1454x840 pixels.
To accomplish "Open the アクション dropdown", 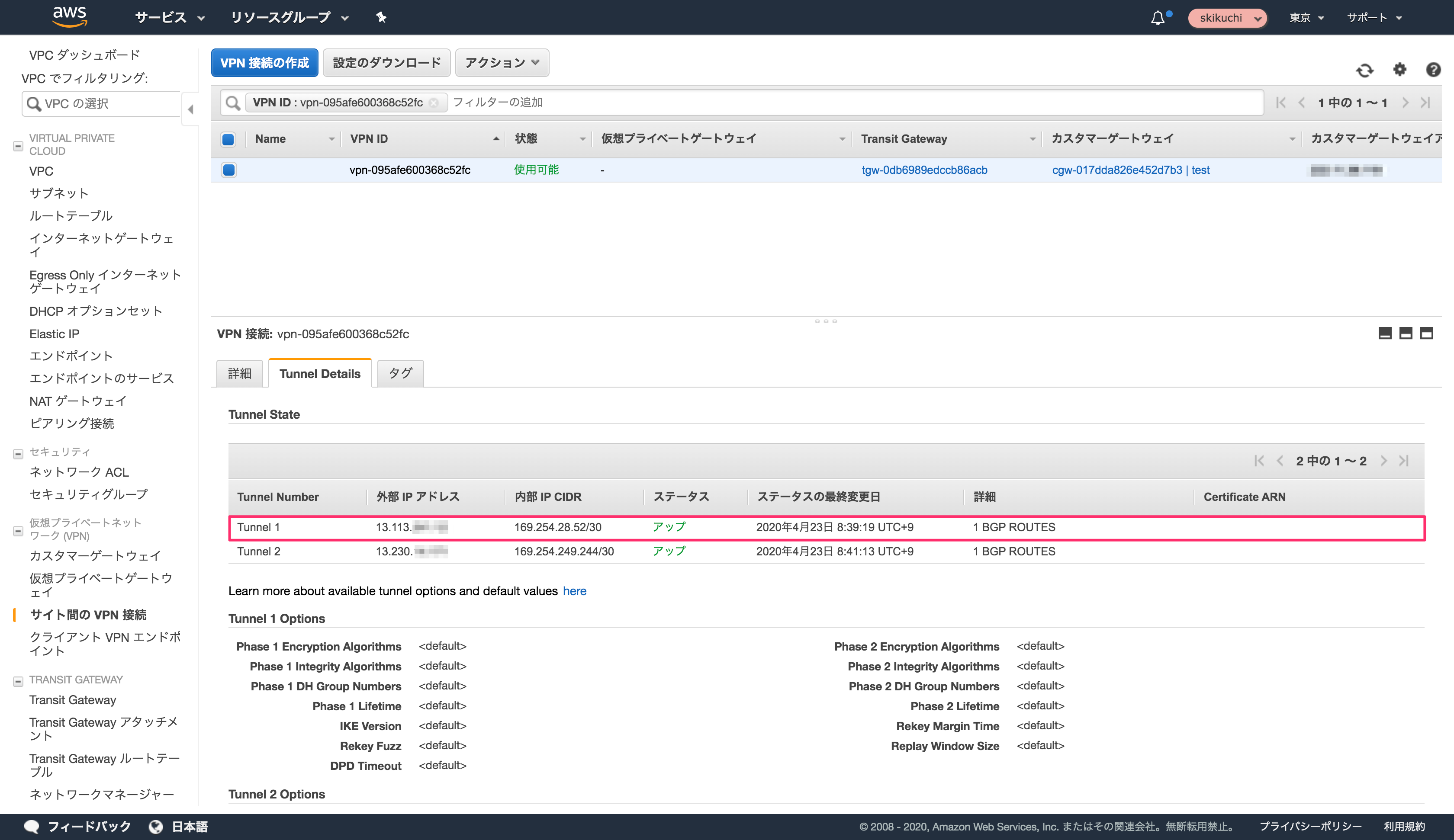I will click(501, 62).
